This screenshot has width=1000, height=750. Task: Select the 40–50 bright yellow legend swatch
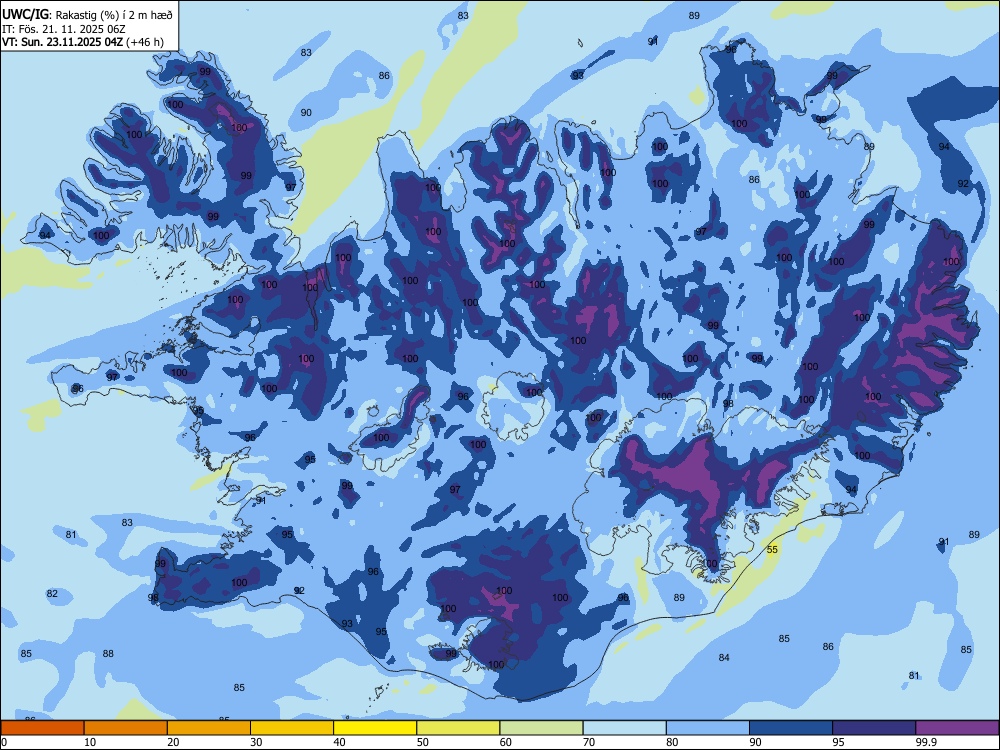point(375,728)
